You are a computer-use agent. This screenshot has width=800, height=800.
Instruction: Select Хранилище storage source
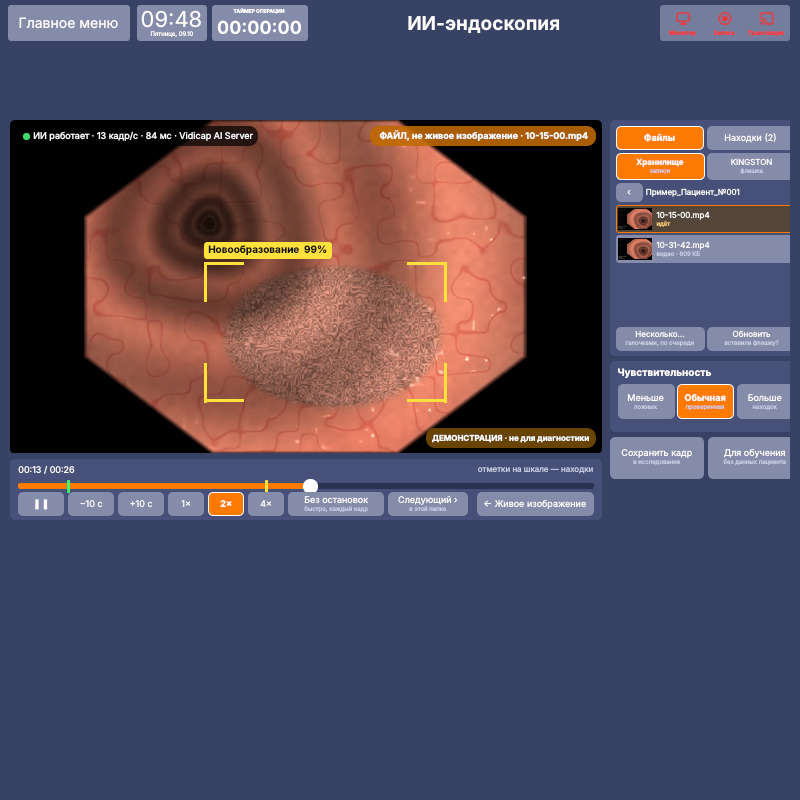pos(660,166)
